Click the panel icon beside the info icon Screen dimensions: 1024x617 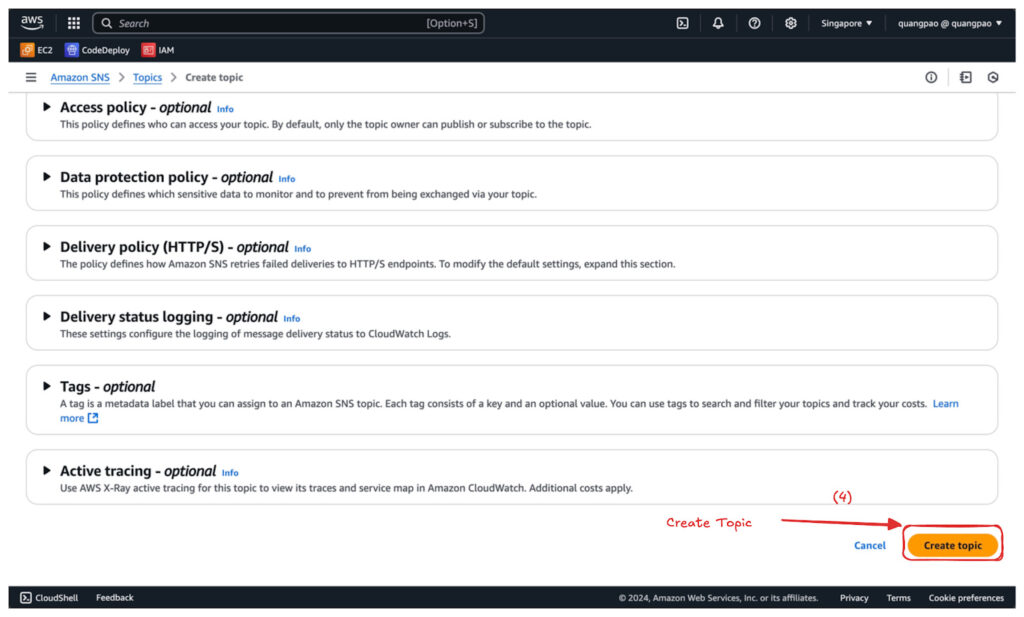966,78
